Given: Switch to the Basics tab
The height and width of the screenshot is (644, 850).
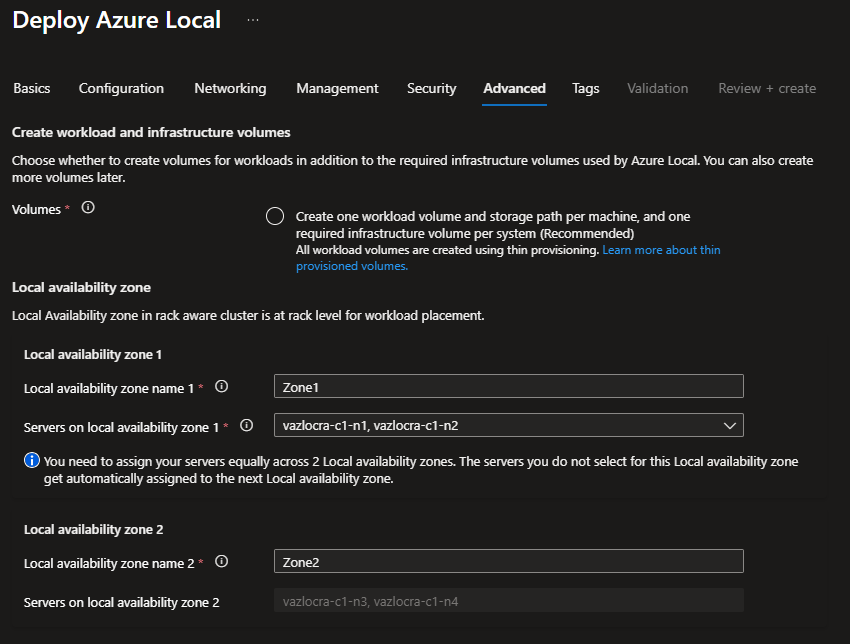Looking at the screenshot, I should [x=32, y=88].
